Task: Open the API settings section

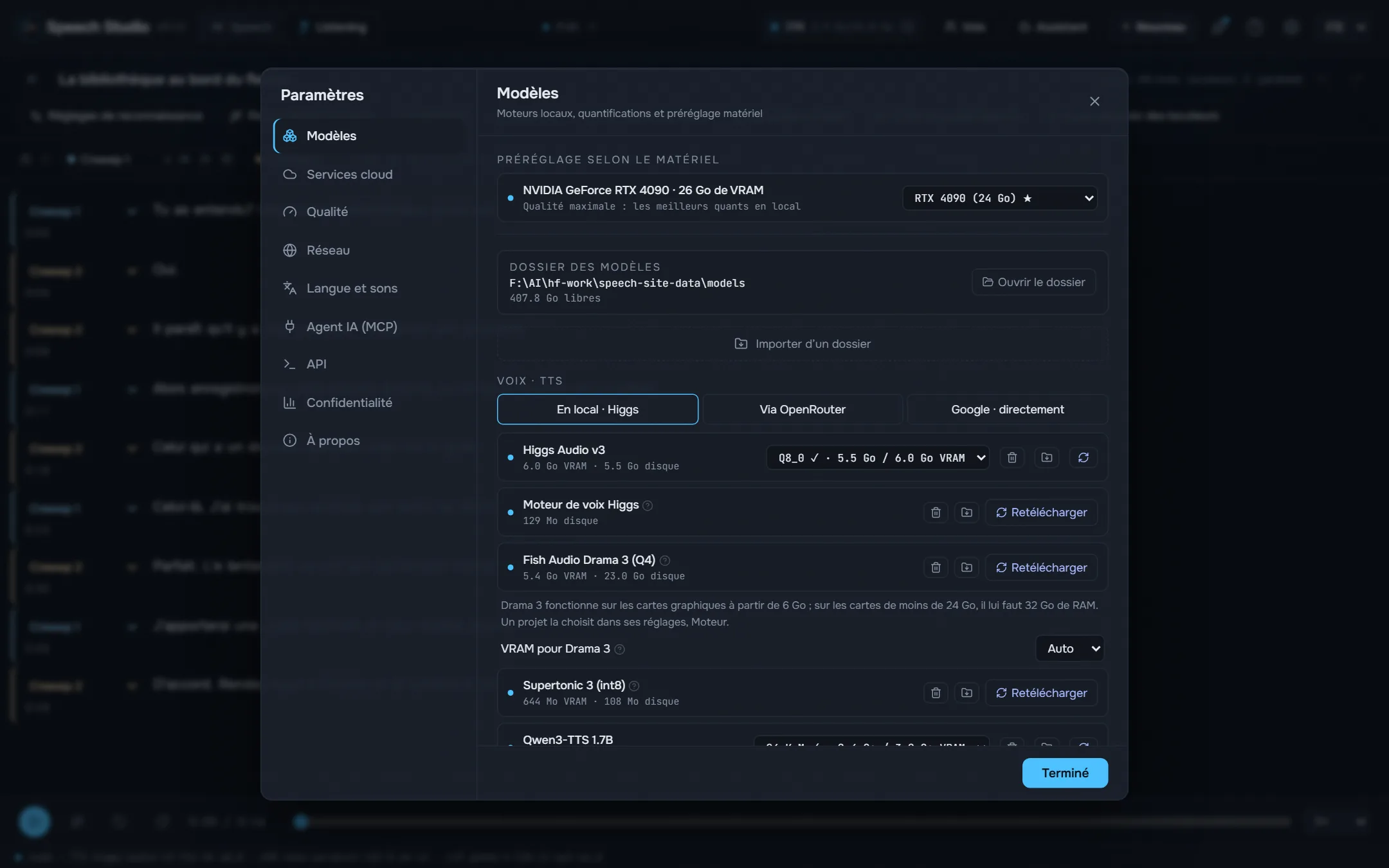Action: coord(369,364)
